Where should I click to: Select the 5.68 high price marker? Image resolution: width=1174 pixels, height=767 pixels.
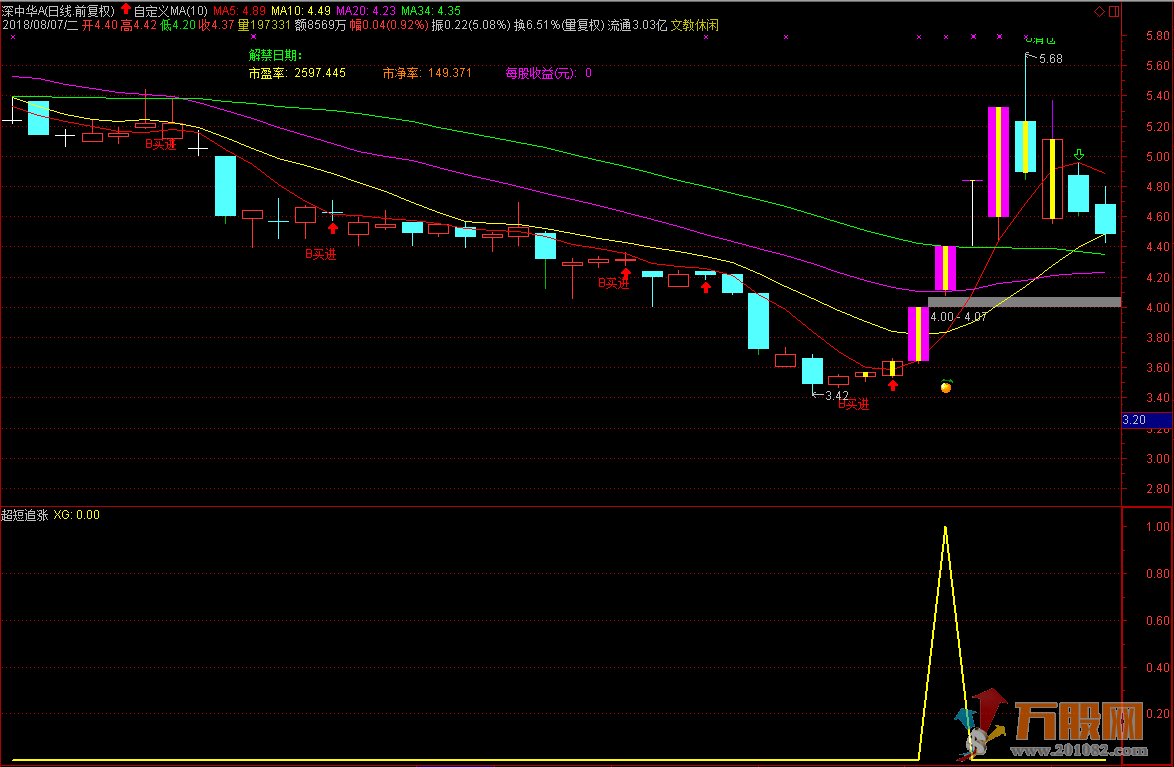pos(1050,59)
